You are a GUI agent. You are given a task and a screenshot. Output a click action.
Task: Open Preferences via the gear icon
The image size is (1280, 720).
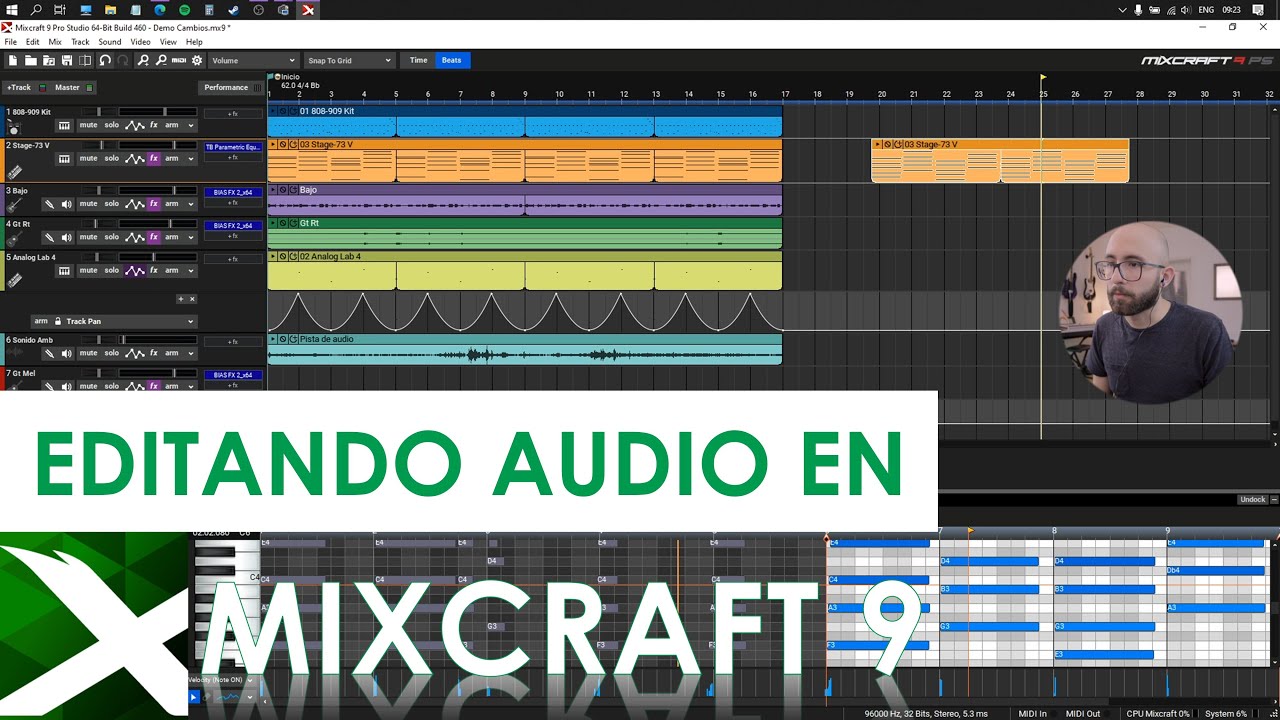(197, 60)
